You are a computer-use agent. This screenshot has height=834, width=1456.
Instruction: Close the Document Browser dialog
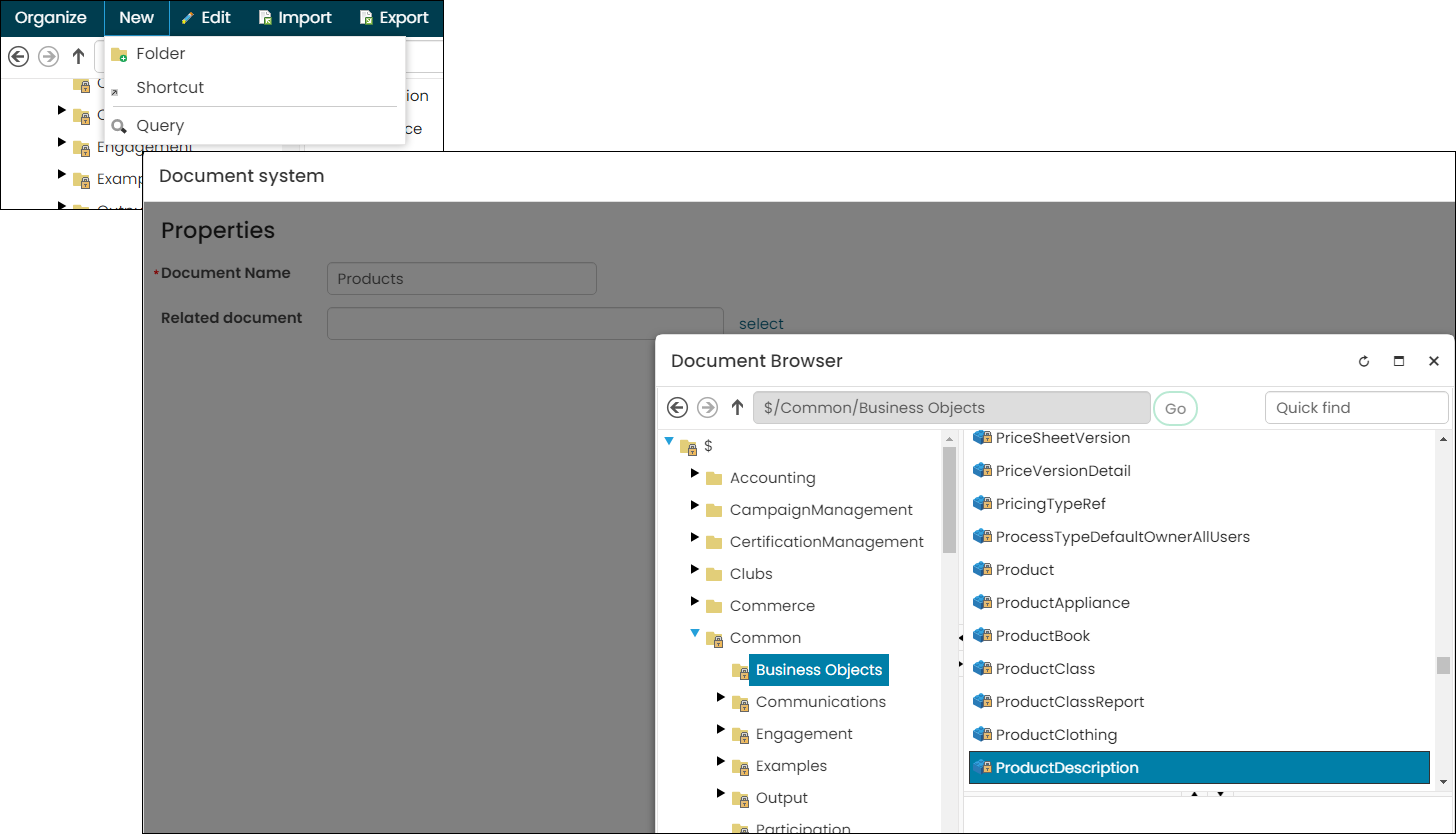point(1433,361)
